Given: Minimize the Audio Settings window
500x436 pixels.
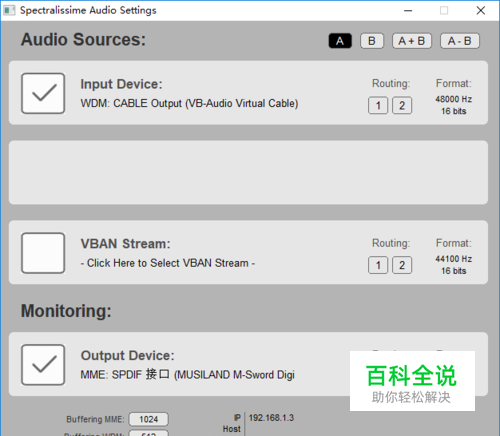Looking at the screenshot, I should (x=408, y=11).
